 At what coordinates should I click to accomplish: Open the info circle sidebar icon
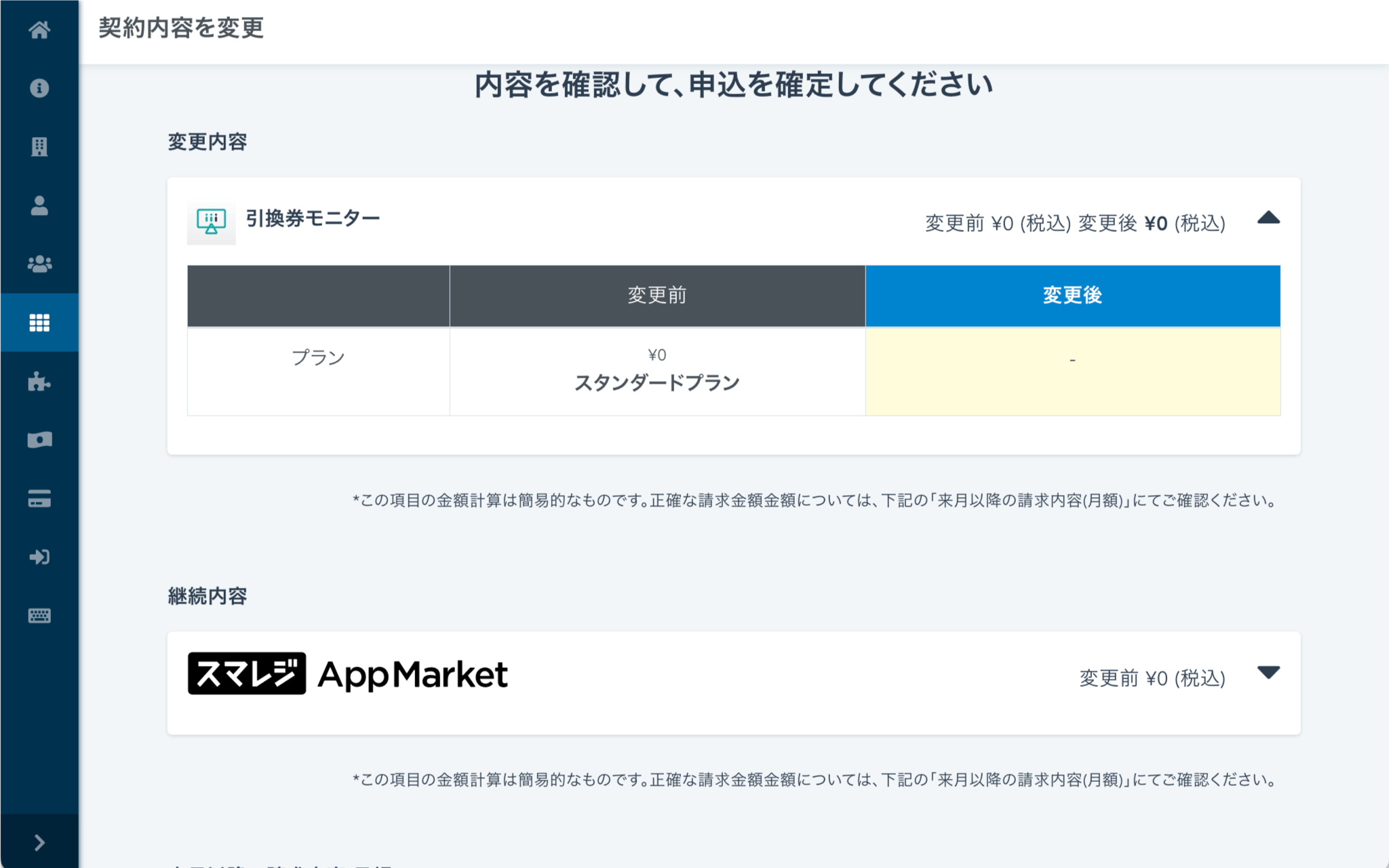tap(39, 88)
